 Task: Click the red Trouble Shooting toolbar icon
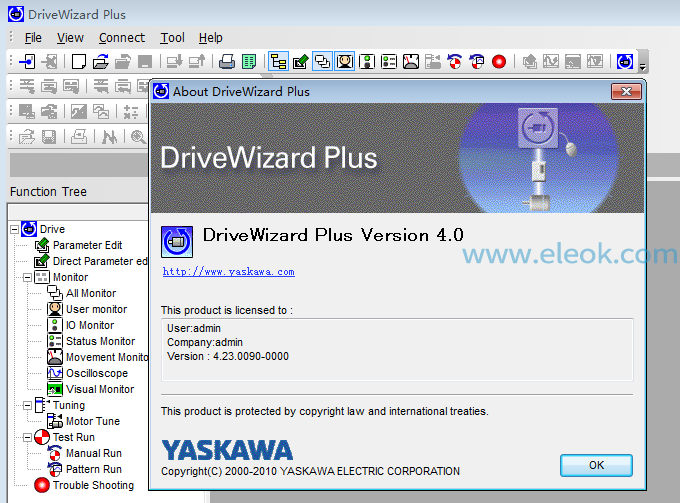(499, 62)
